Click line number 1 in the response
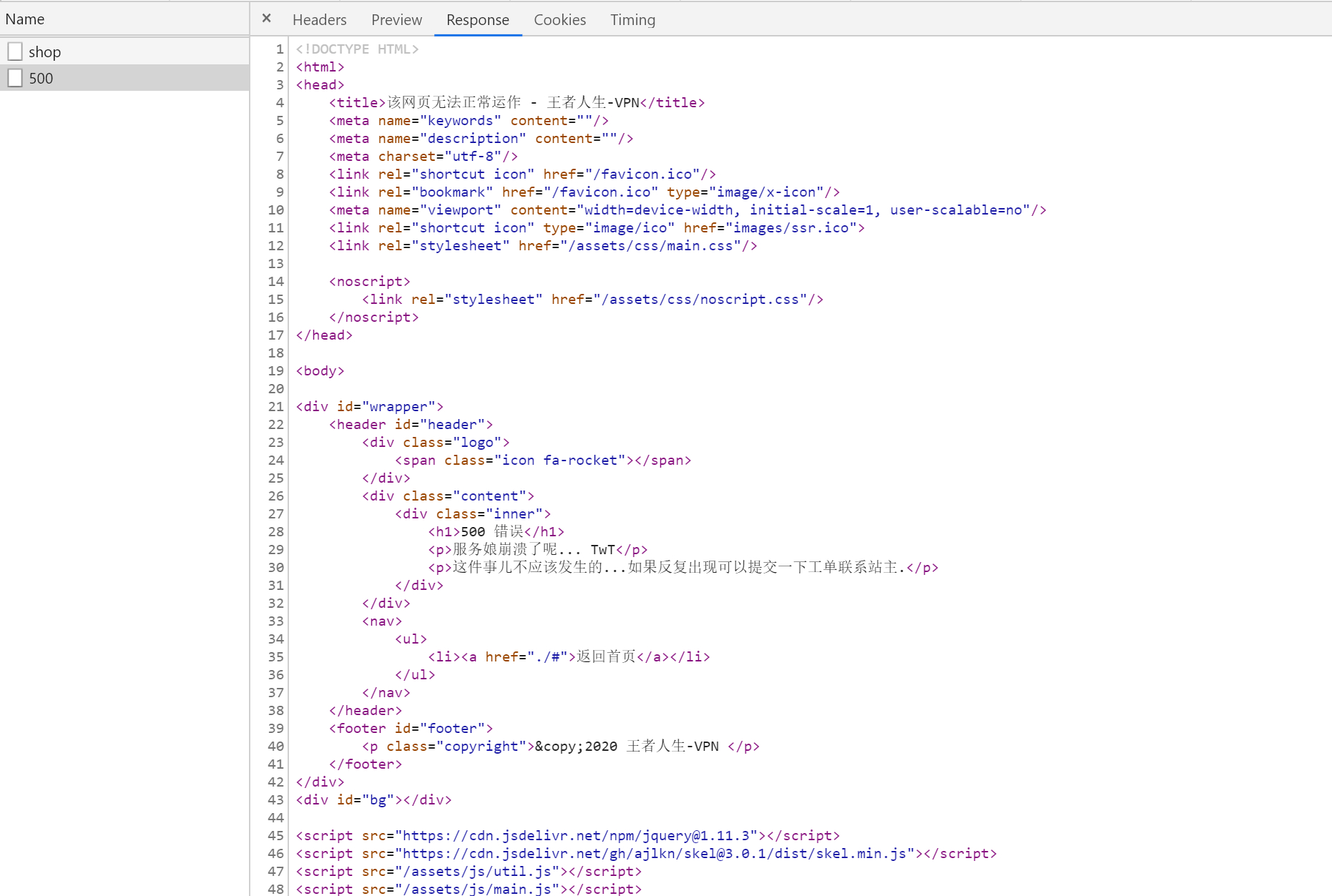Image resolution: width=1332 pixels, height=896 pixels. click(x=278, y=49)
